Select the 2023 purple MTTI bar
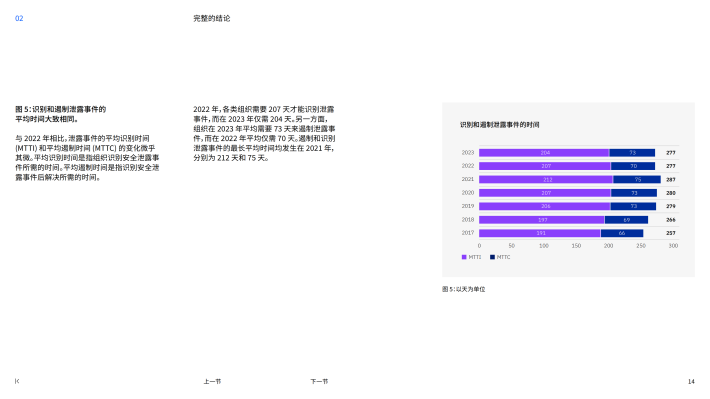 coord(544,153)
